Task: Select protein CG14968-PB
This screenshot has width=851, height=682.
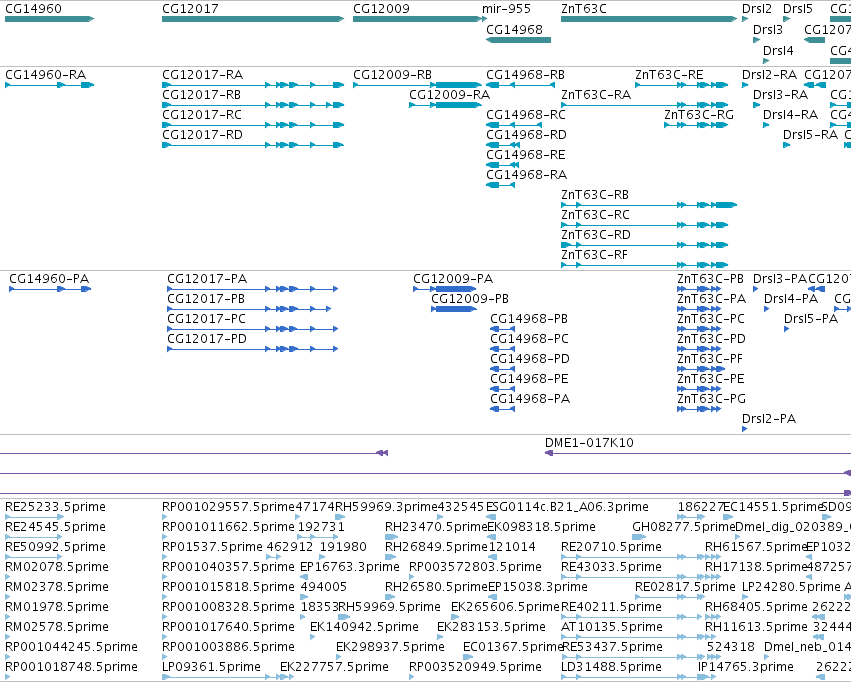Action: click(x=529, y=318)
